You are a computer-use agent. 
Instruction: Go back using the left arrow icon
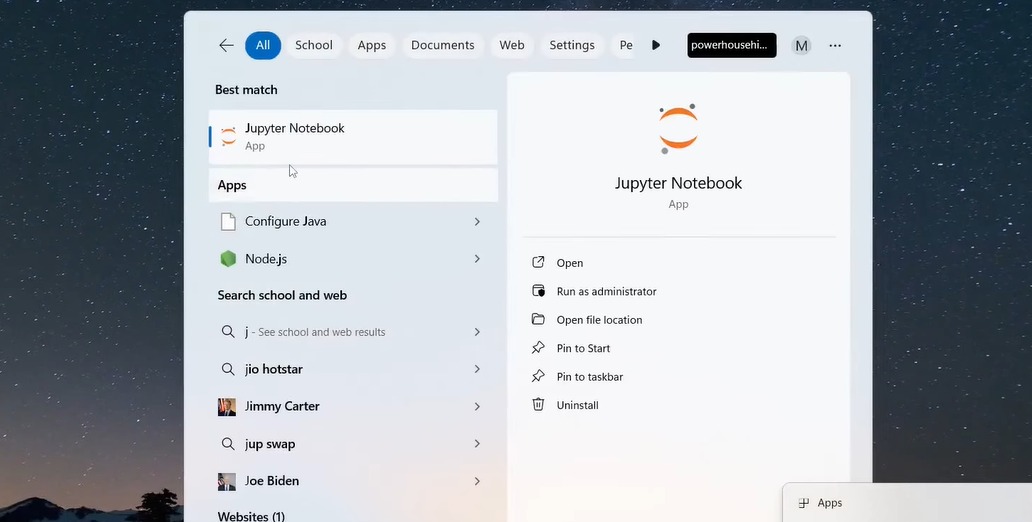tap(226, 45)
